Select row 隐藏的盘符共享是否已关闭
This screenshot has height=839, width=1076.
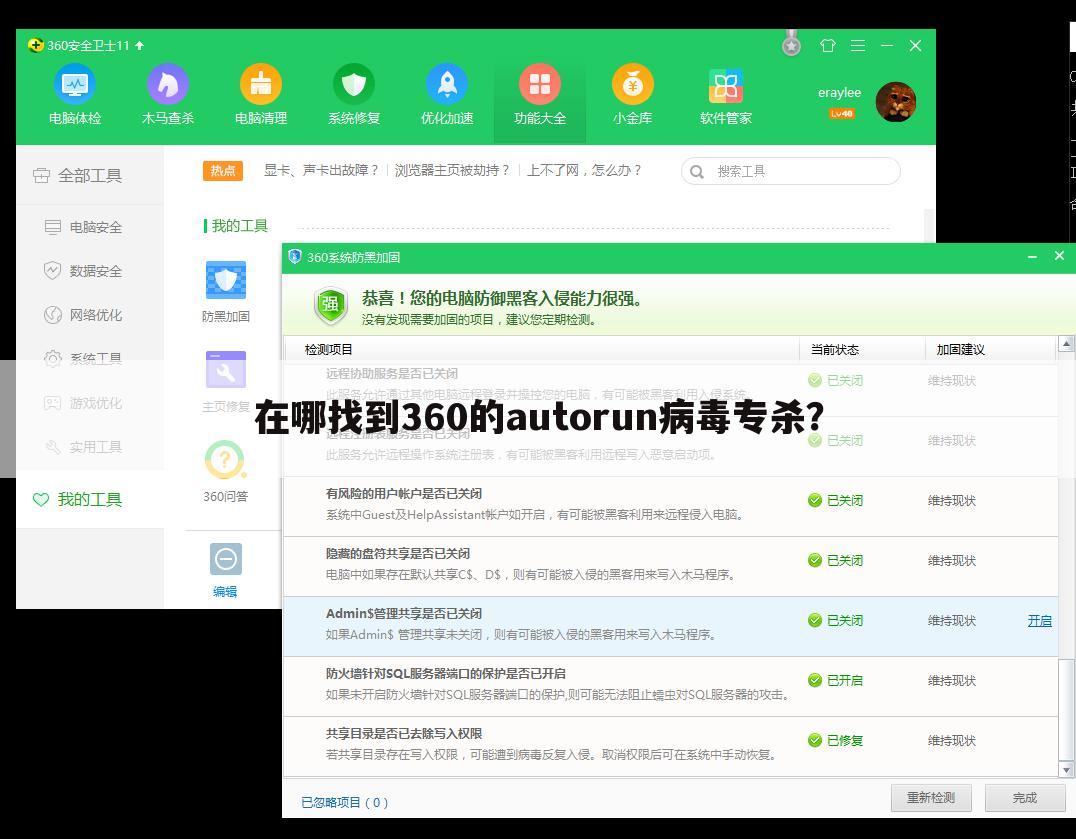coord(670,567)
